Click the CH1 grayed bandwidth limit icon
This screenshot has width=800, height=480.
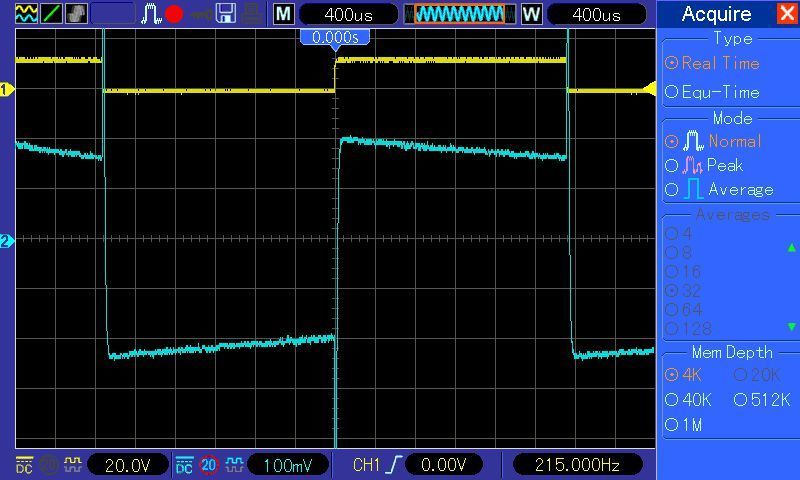(49, 465)
